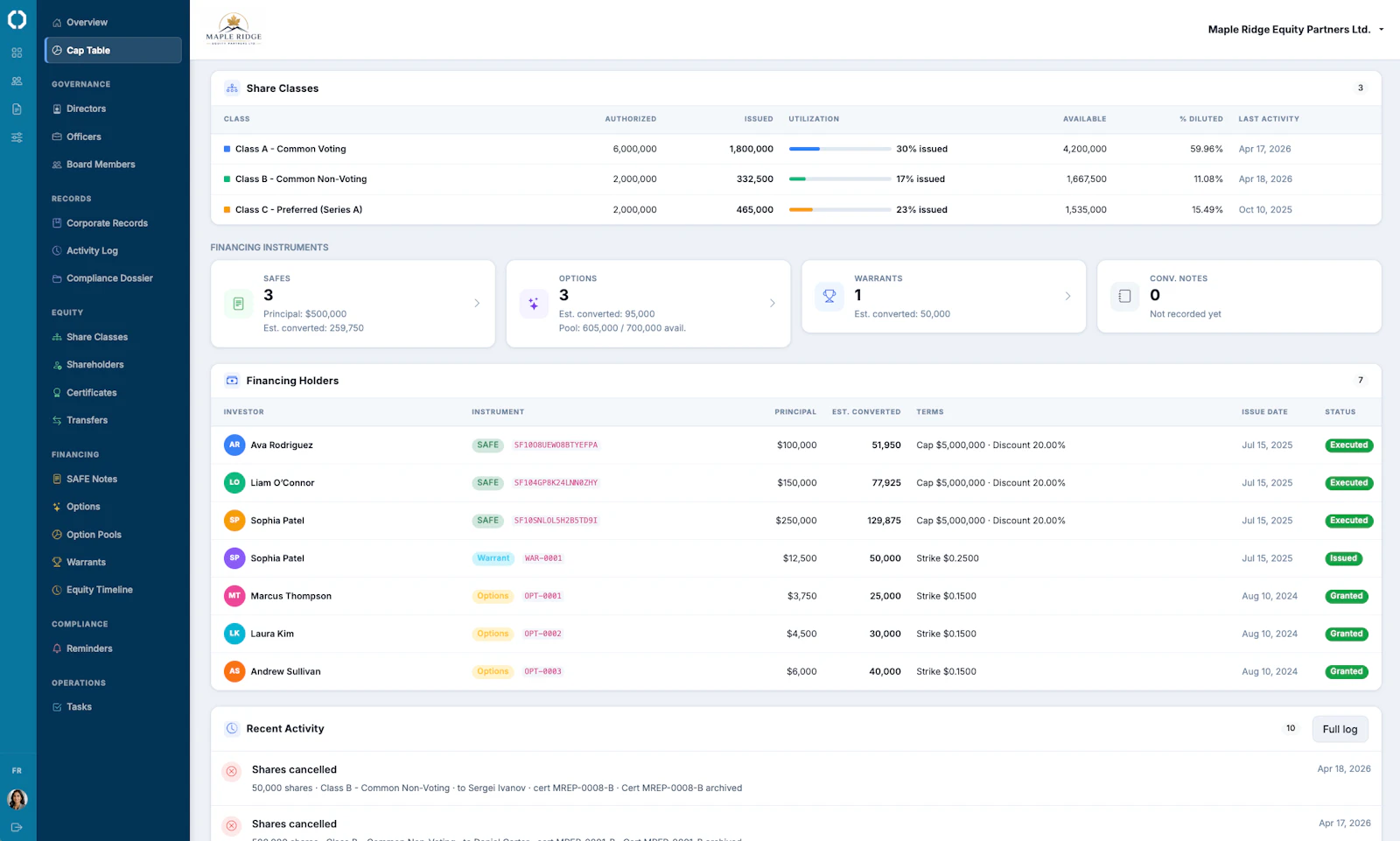The height and width of the screenshot is (841, 1400).
Task: Switch language with the FR label
Action: pyautogui.click(x=17, y=771)
